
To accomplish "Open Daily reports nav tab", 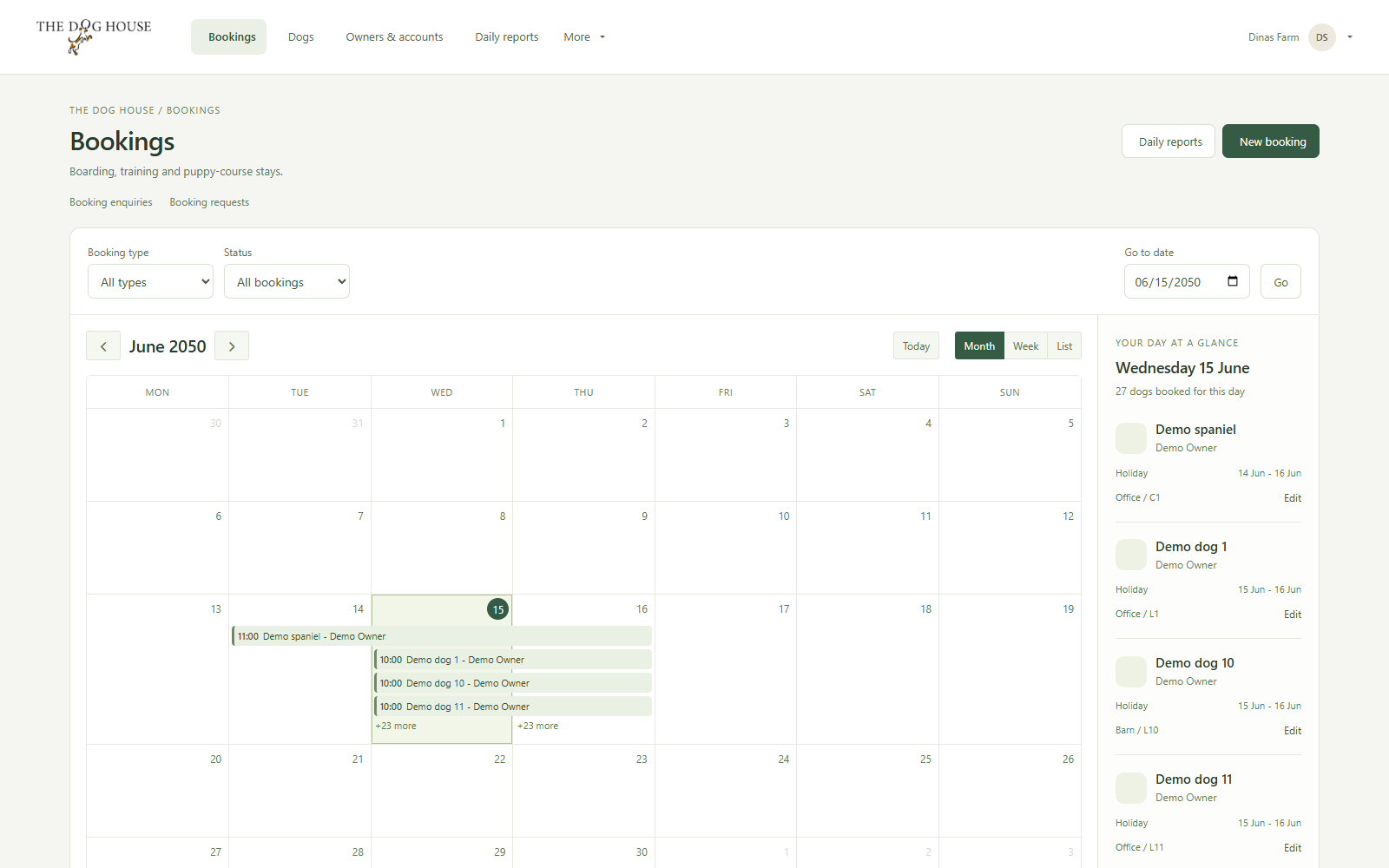I will click(506, 37).
